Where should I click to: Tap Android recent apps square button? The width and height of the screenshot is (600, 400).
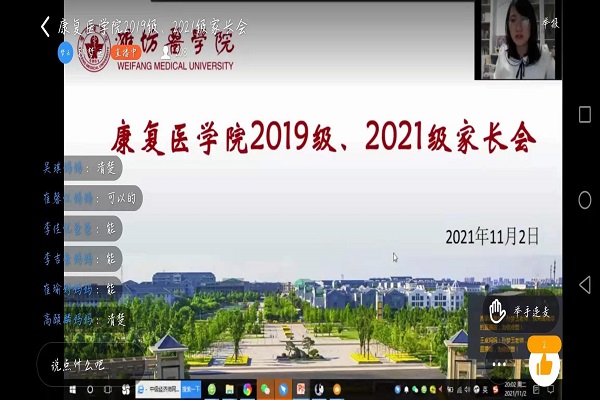(x=584, y=115)
